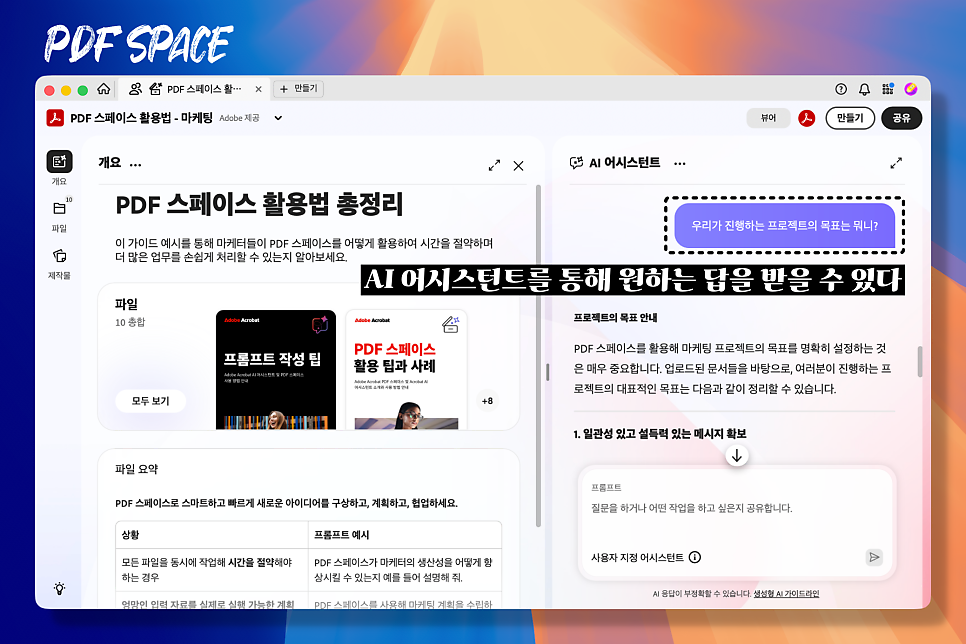966x644 pixels.
Task: Open the 개요 overview sidebar icon
Action: point(59,161)
